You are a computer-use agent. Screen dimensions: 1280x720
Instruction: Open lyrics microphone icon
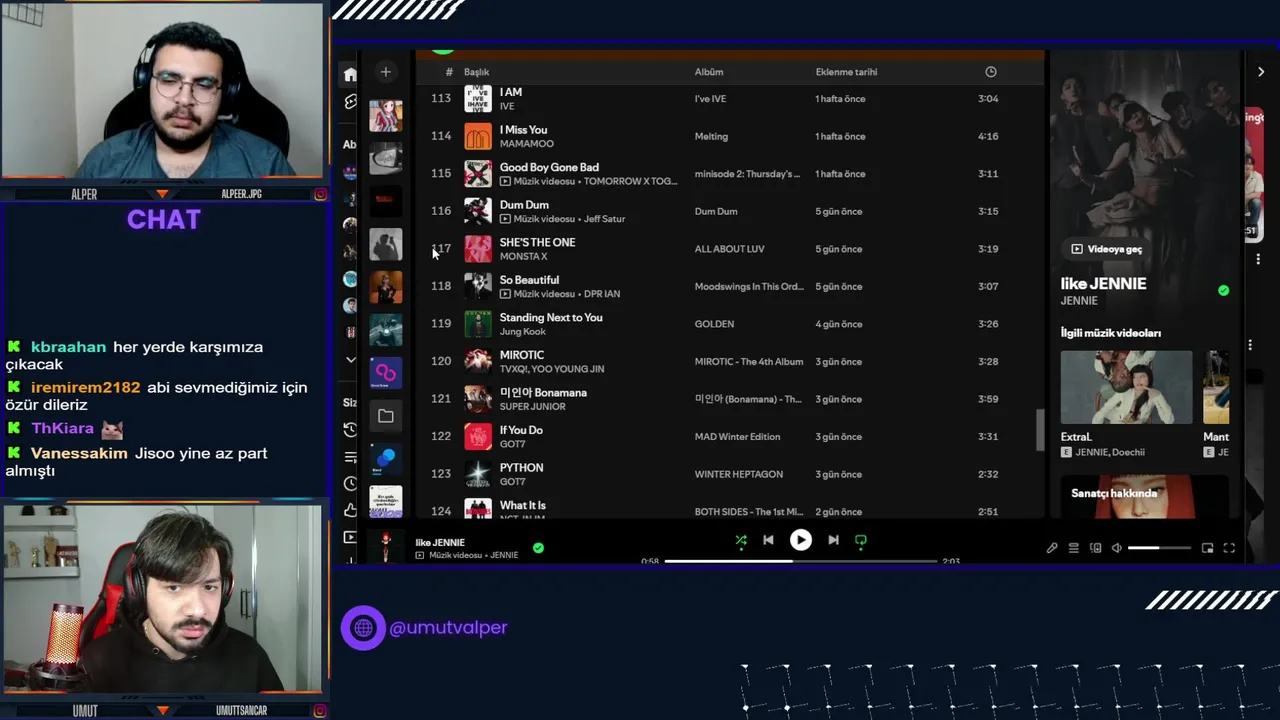click(x=1052, y=548)
